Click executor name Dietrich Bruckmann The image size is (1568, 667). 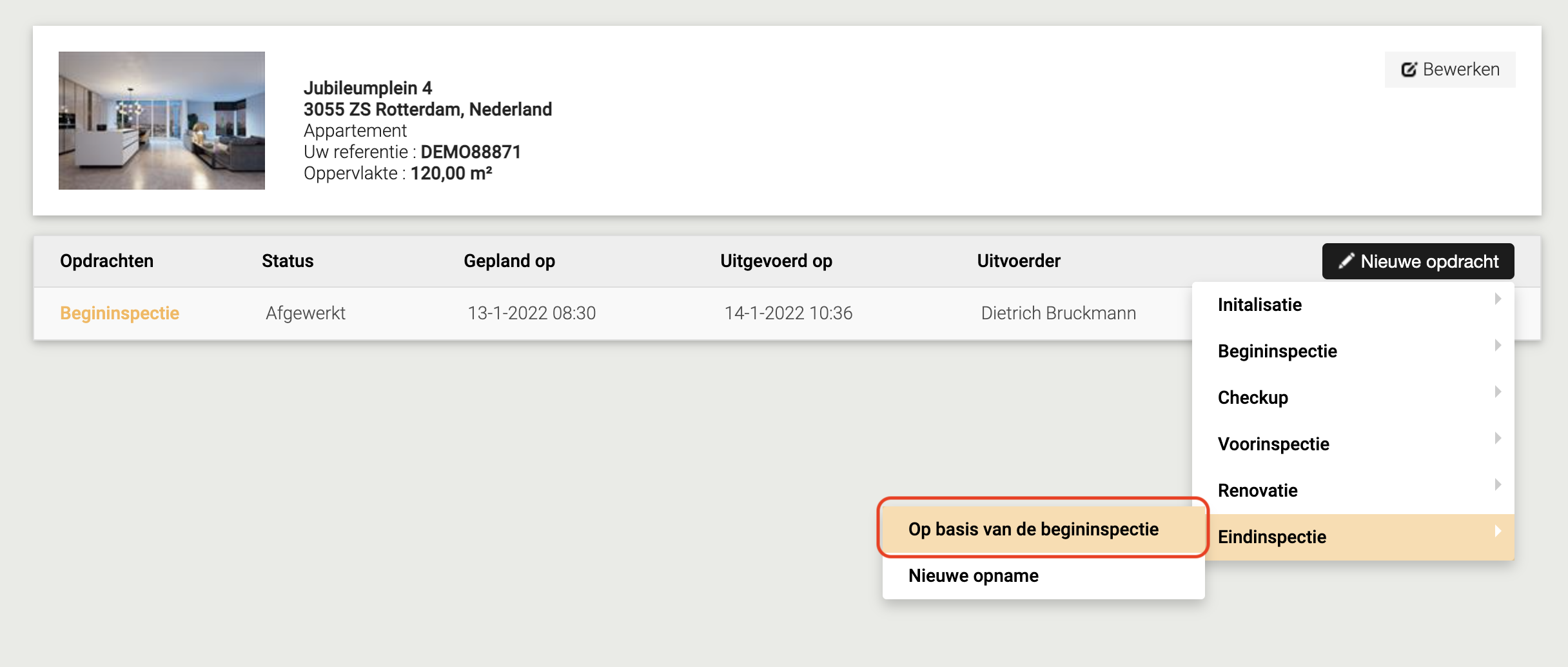1059,314
